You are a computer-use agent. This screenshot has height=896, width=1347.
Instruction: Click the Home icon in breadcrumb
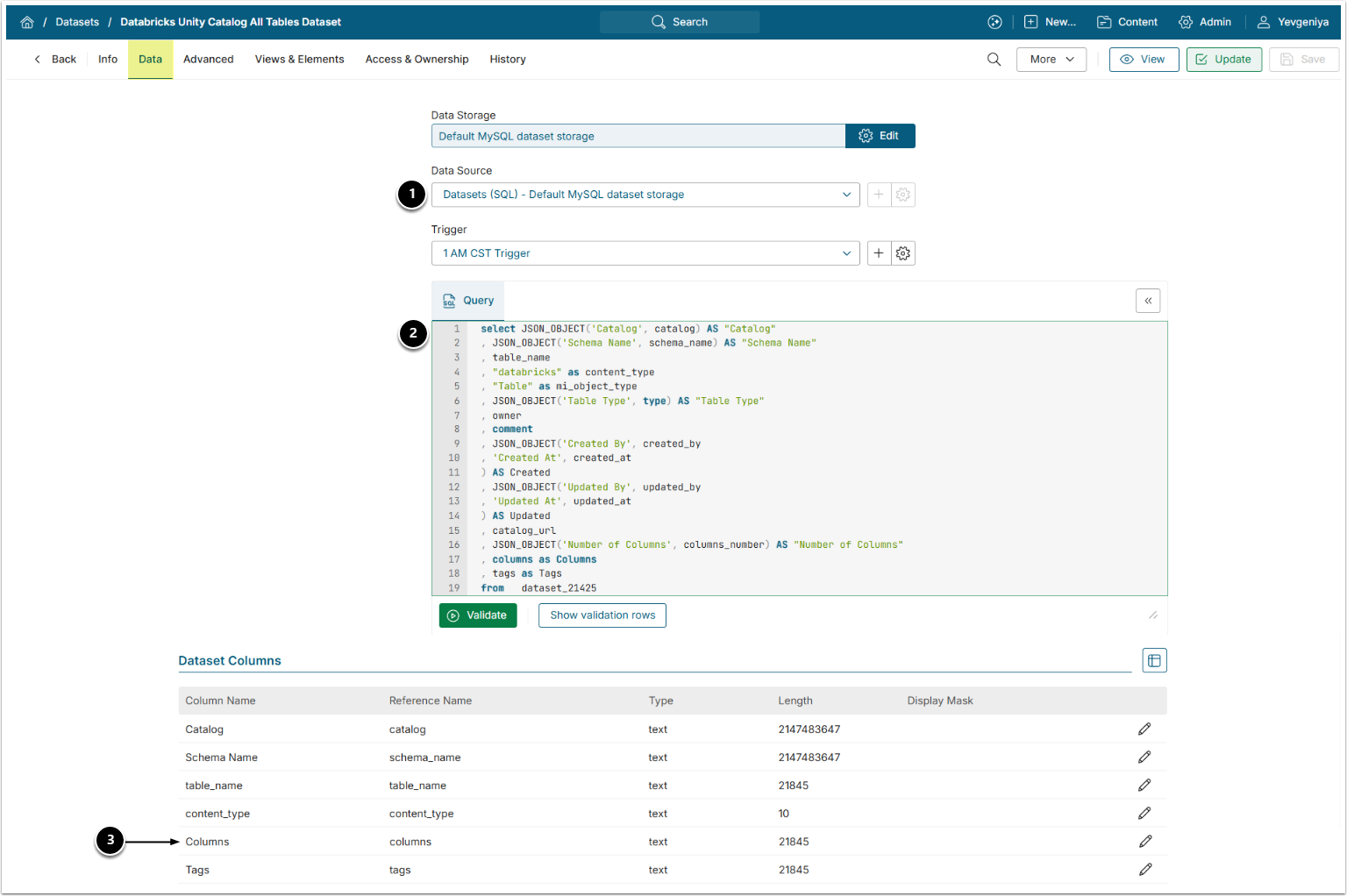[27, 22]
